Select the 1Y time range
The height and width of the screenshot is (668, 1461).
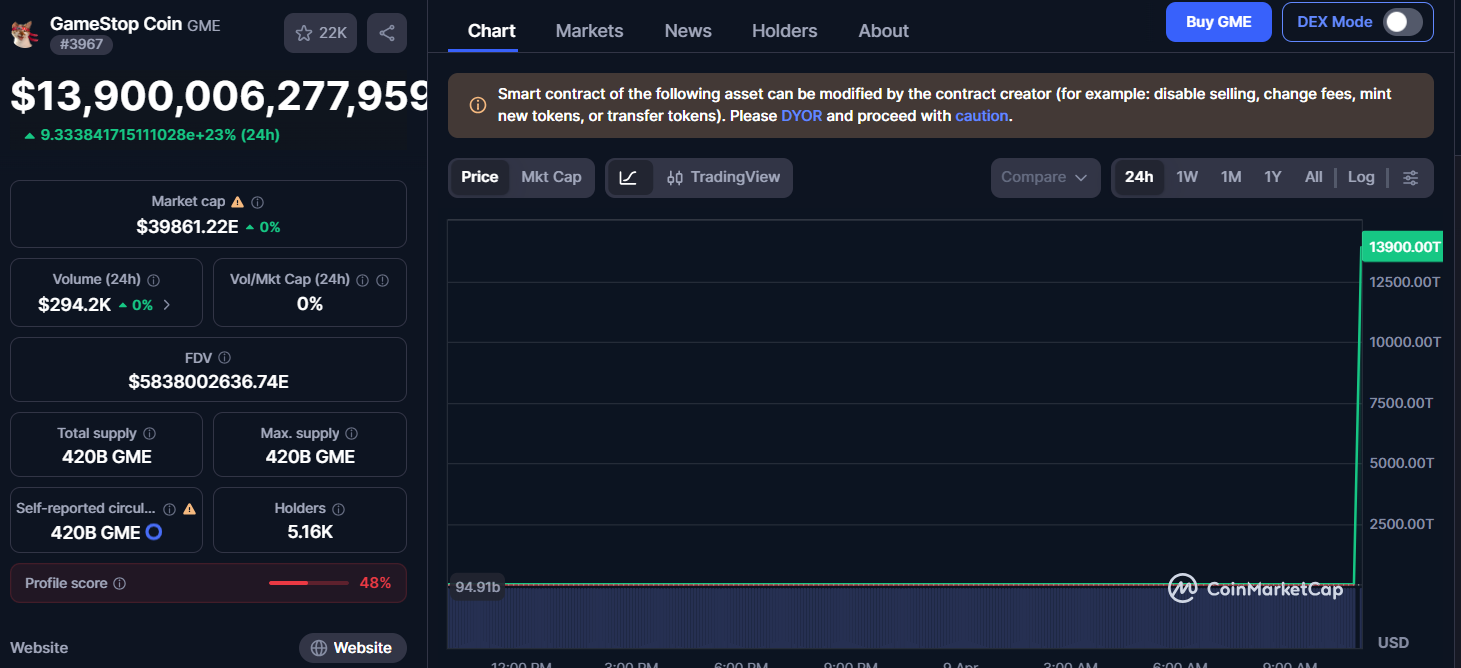coord(1272,177)
